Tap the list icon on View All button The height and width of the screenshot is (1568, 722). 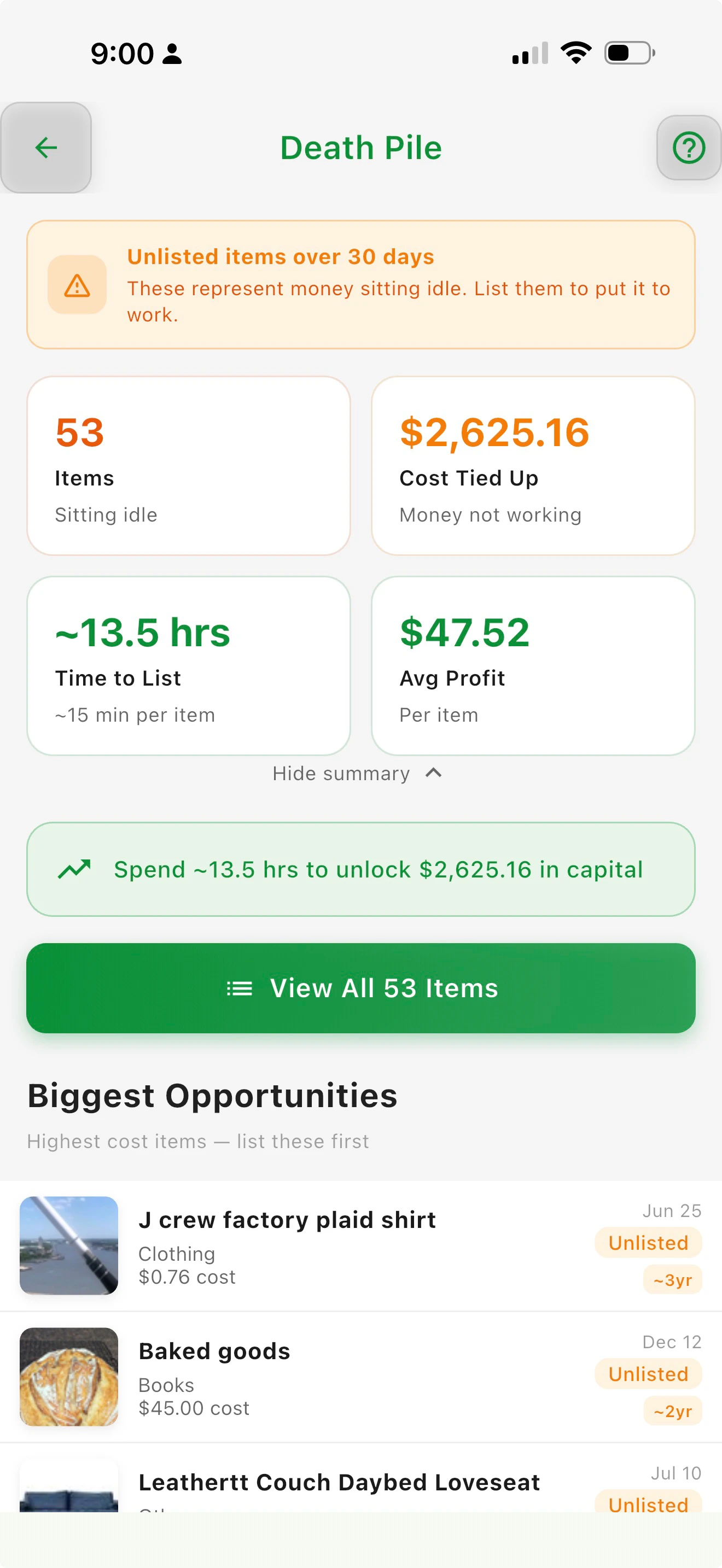coord(239,988)
